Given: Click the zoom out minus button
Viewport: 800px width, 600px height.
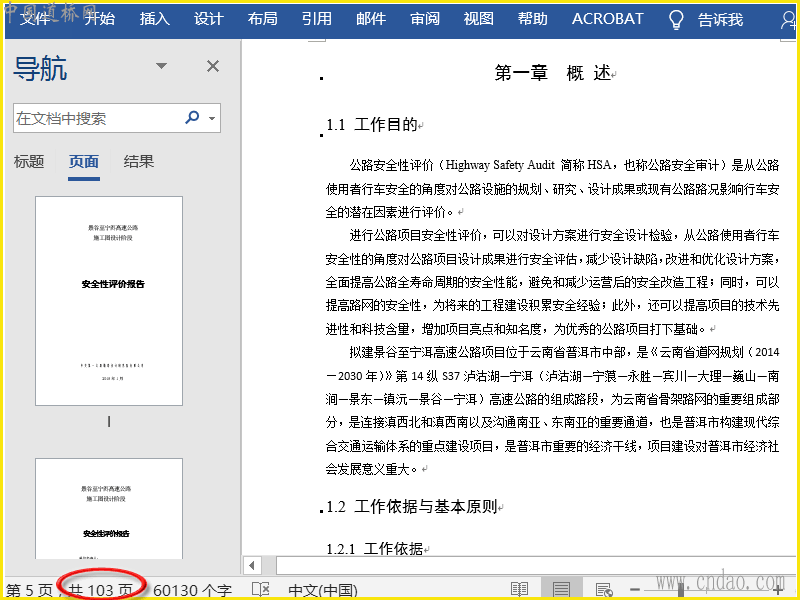Looking at the screenshot, I should click(x=635, y=590).
